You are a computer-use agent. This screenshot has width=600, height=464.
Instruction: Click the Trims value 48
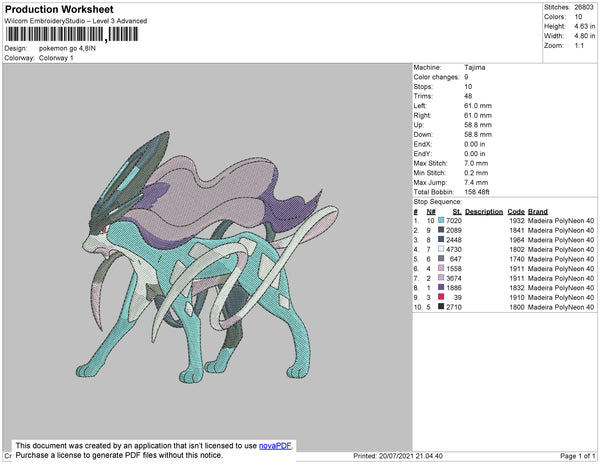(x=468, y=96)
